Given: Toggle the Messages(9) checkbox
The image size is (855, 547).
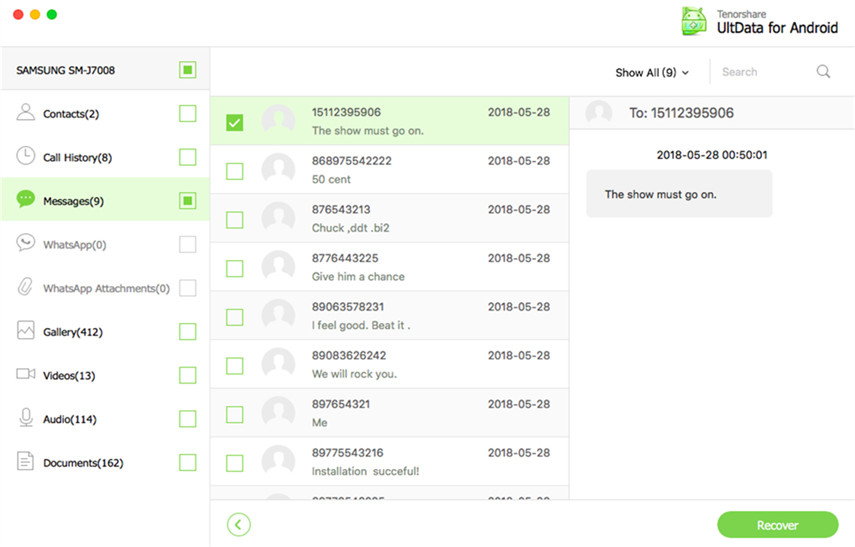Looking at the screenshot, I should [188, 201].
